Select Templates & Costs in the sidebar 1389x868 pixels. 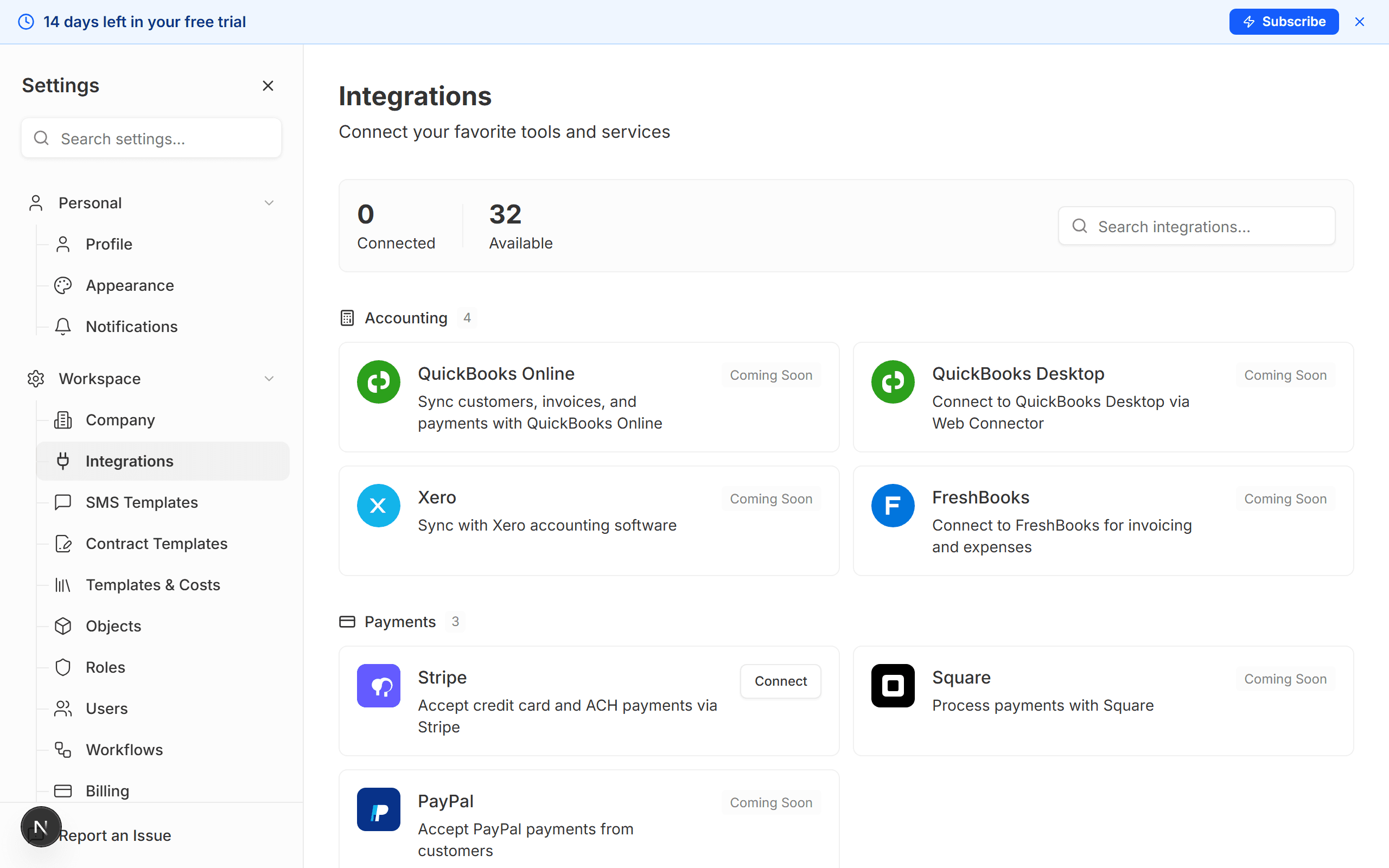[152, 584]
